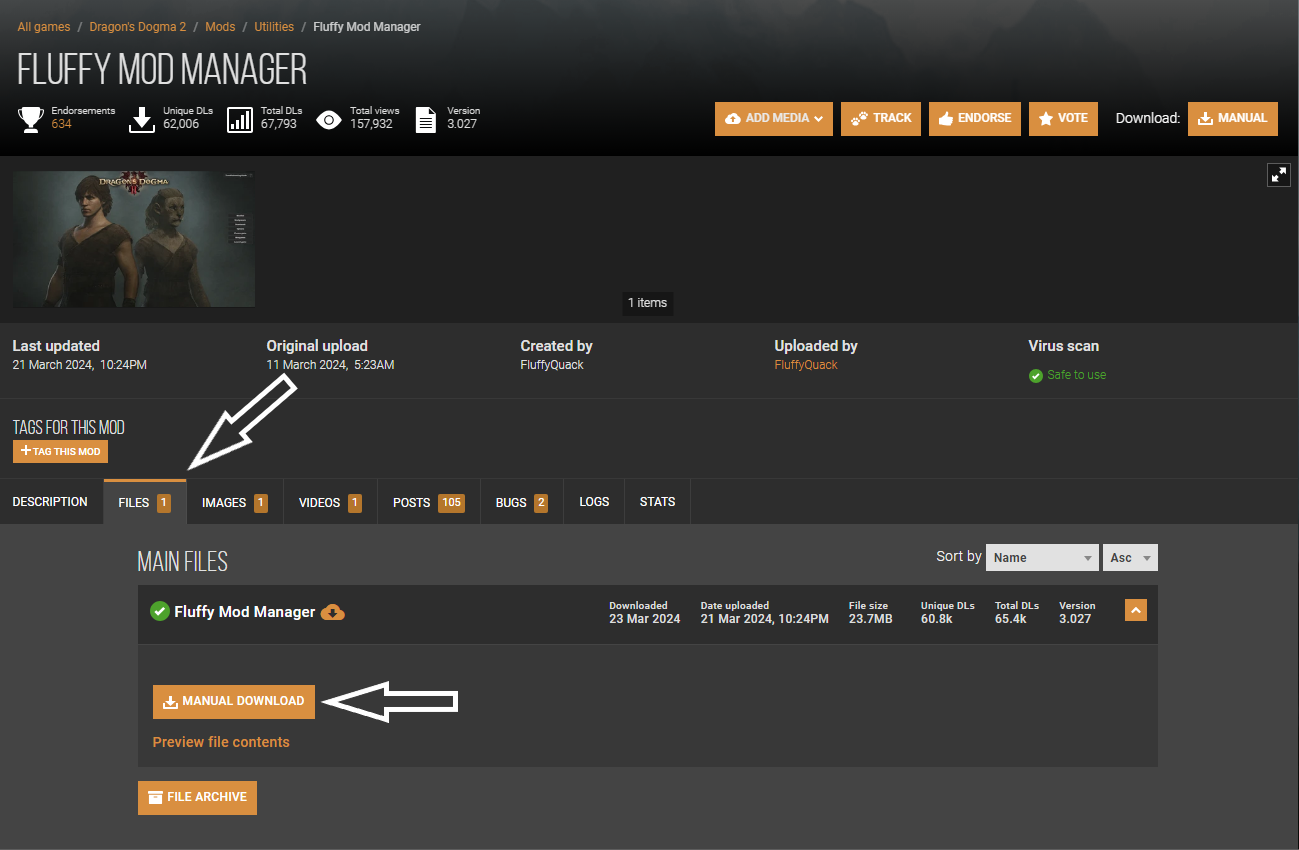Image resolution: width=1299 pixels, height=850 pixels.
Task: Click the Fluffy Mod Manager file title
Action: point(245,612)
